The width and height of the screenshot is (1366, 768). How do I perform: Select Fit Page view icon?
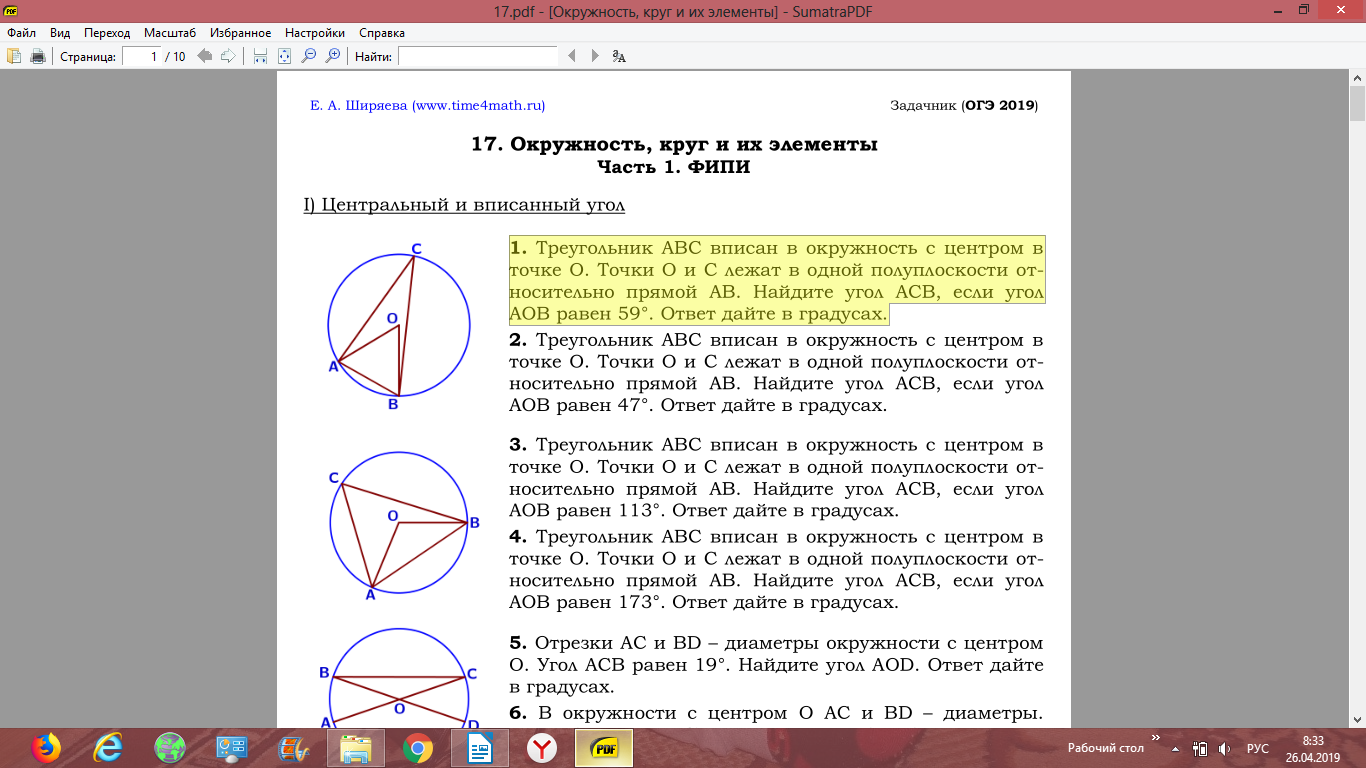tap(284, 56)
